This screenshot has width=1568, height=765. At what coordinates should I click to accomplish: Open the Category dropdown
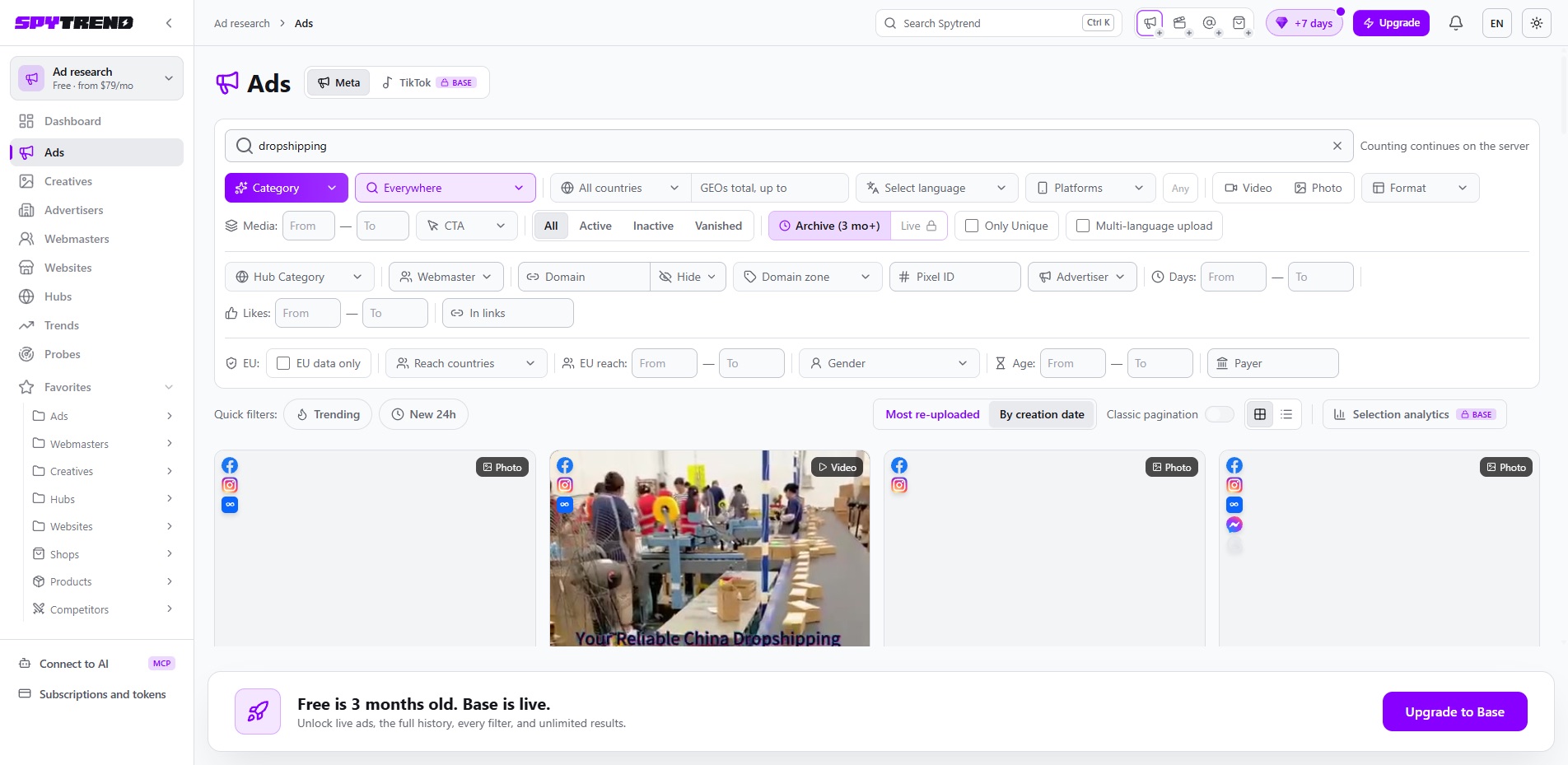pyautogui.click(x=287, y=188)
